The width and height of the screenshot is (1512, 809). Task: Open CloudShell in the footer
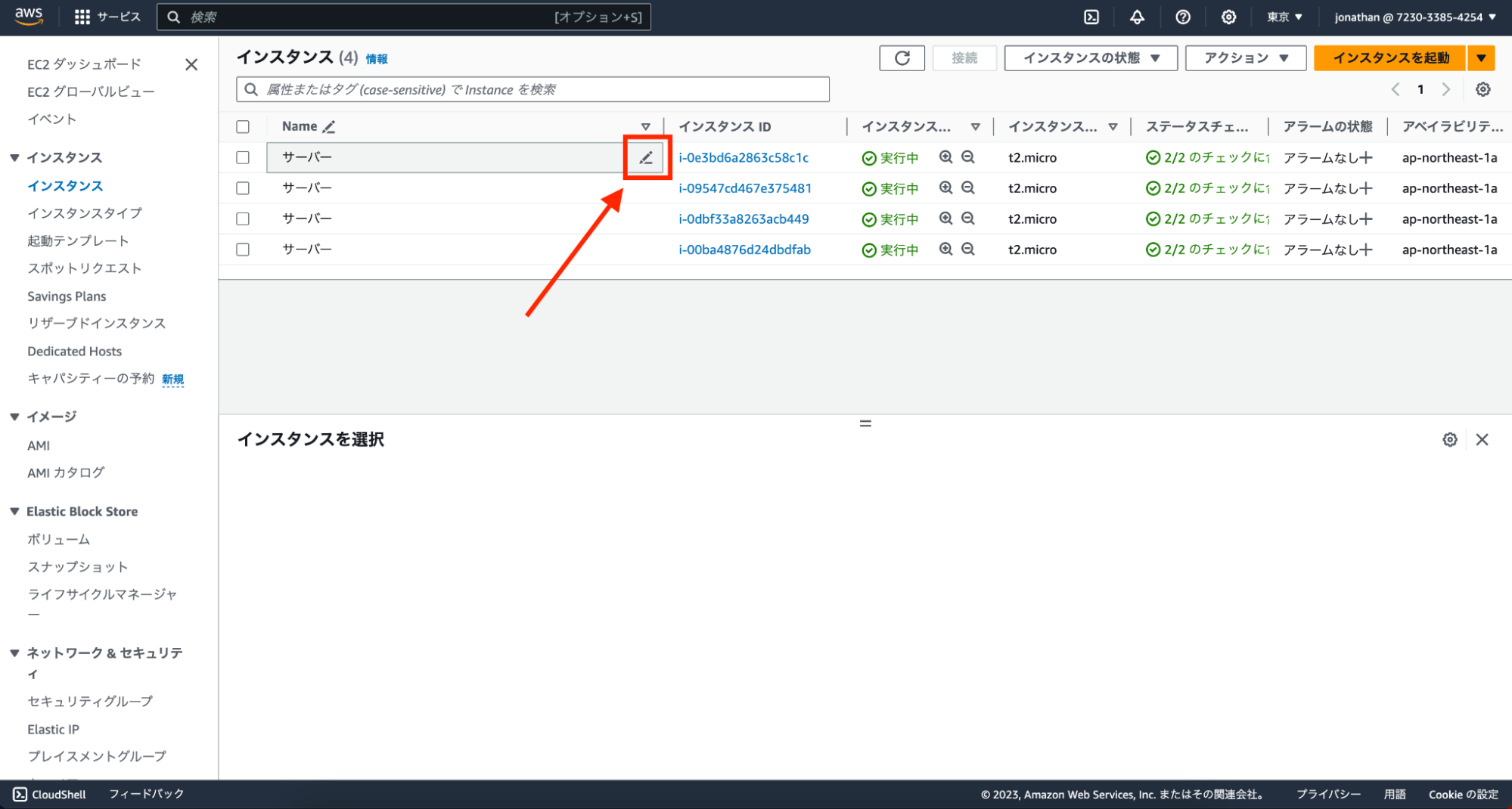click(50, 794)
